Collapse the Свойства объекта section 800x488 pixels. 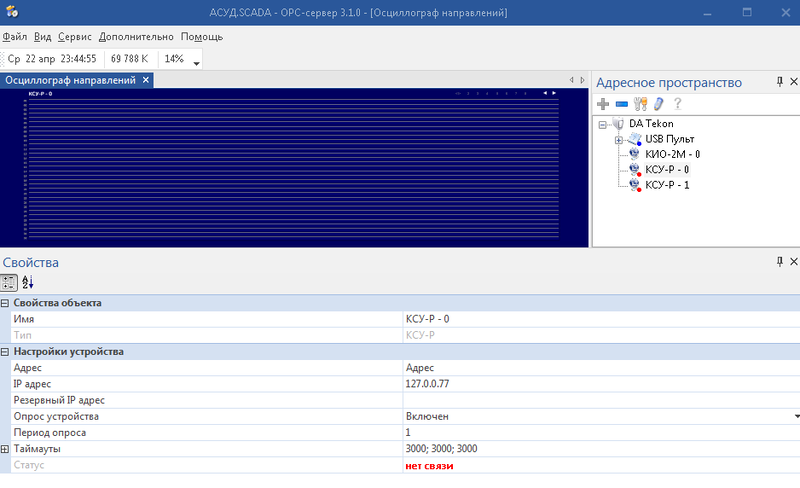click(5, 303)
